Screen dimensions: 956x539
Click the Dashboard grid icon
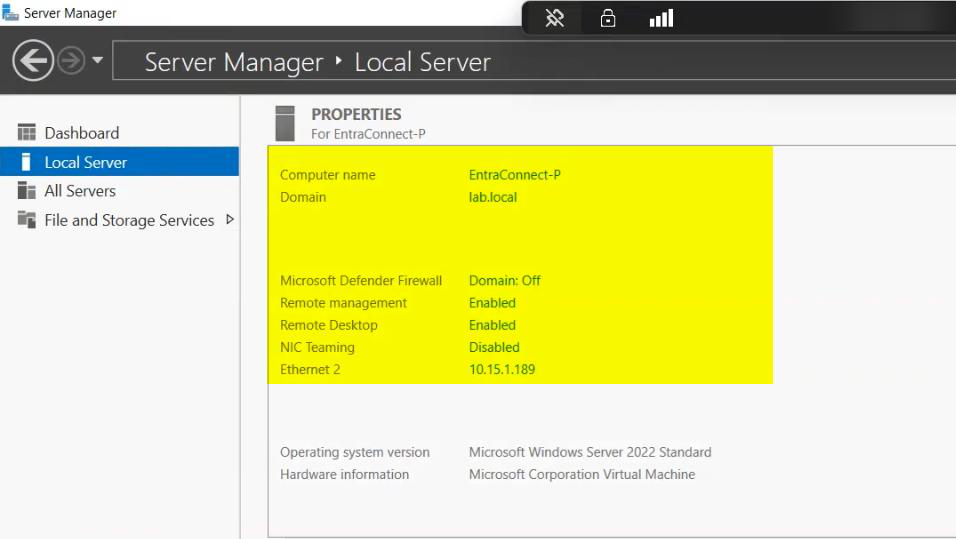[x=27, y=132]
